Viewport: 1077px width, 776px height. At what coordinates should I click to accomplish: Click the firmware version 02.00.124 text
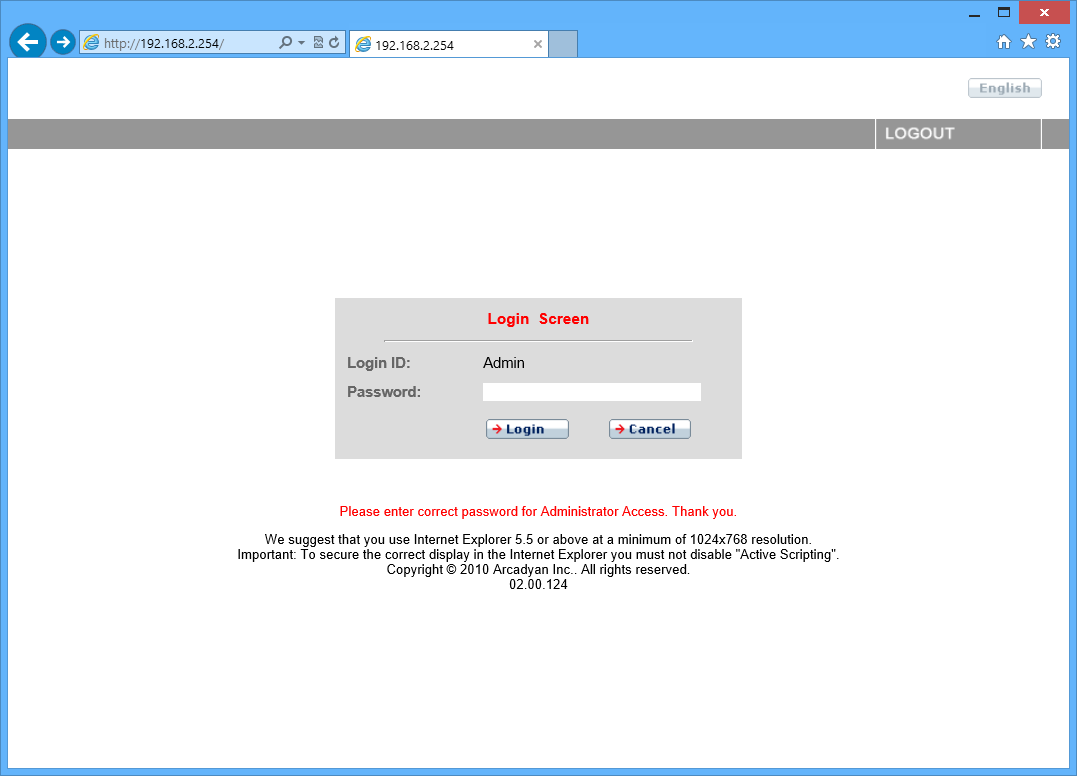(538, 584)
